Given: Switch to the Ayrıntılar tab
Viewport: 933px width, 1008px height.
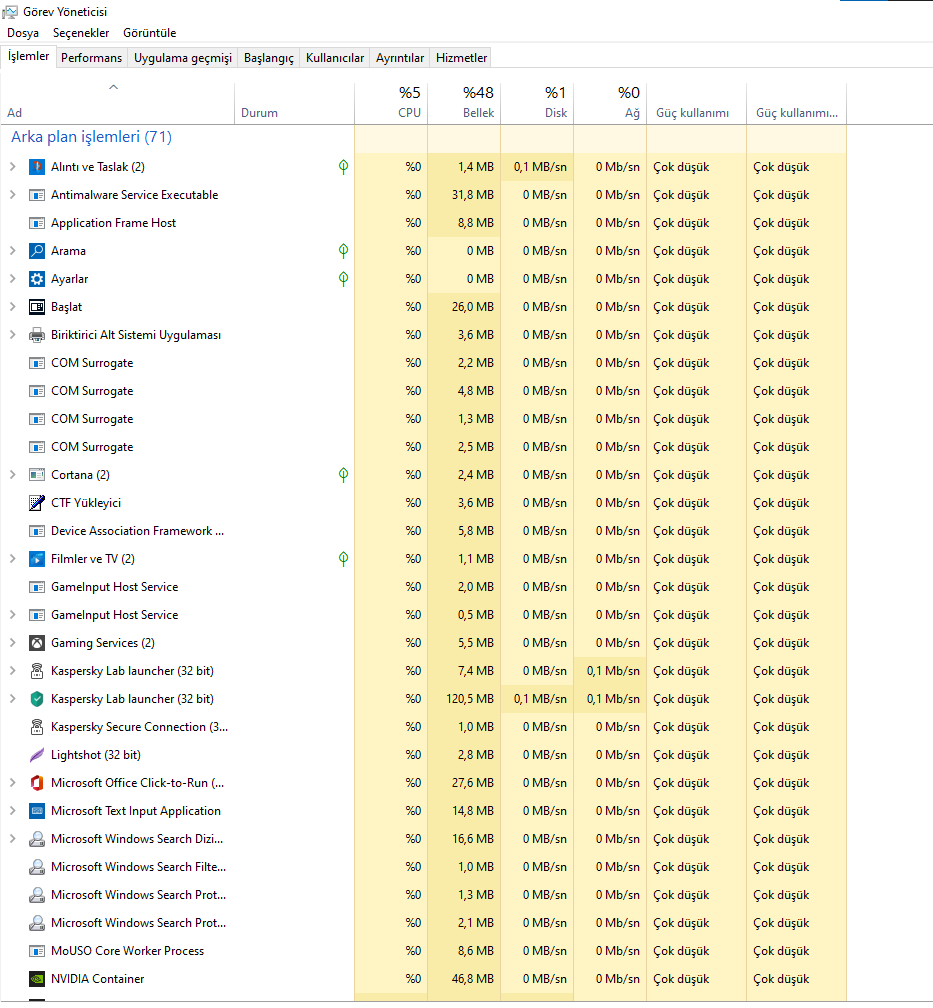Looking at the screenshot, I should click(x=400, y=58).
